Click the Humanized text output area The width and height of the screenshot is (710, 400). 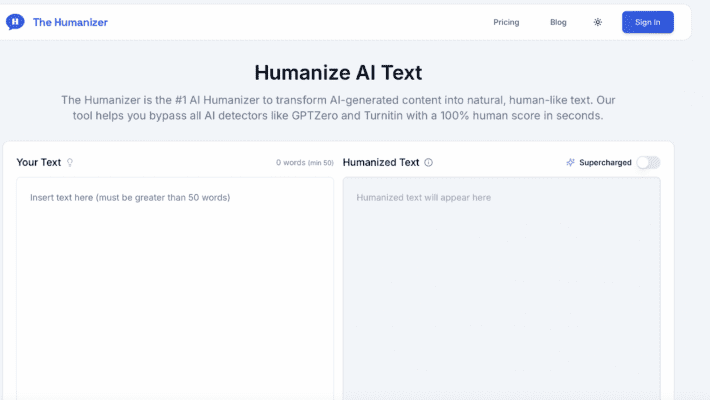[x=502, y=289]
